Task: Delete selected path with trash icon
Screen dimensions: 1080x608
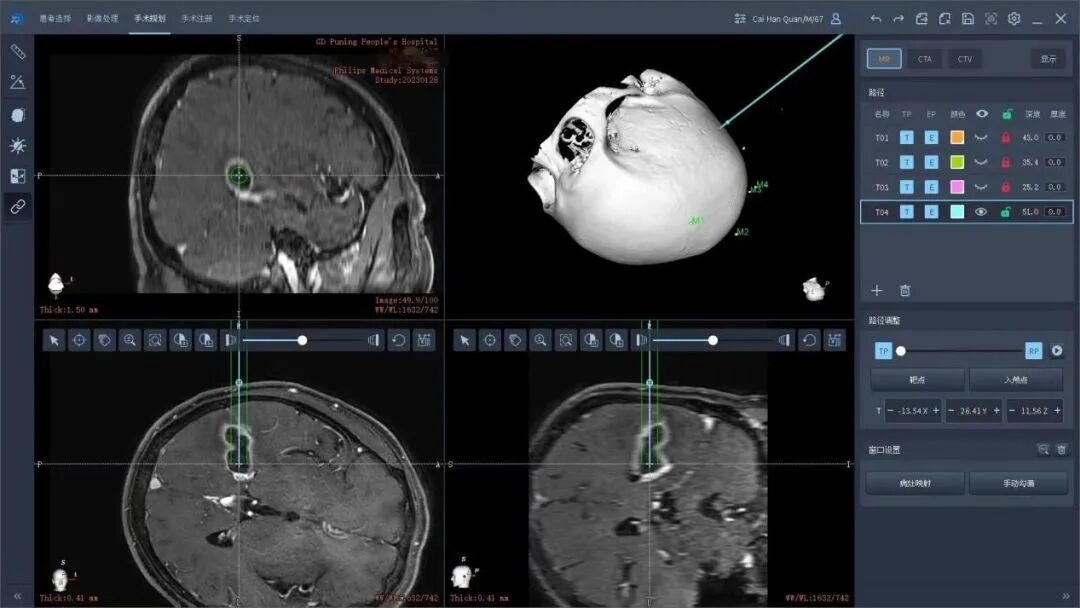Action: click(905, 291)
